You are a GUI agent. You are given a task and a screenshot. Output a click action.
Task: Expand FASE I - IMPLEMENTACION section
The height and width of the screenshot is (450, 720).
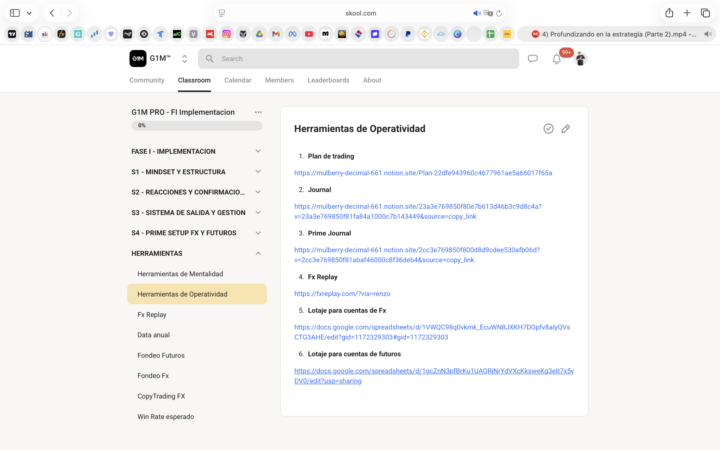[197, 151]
